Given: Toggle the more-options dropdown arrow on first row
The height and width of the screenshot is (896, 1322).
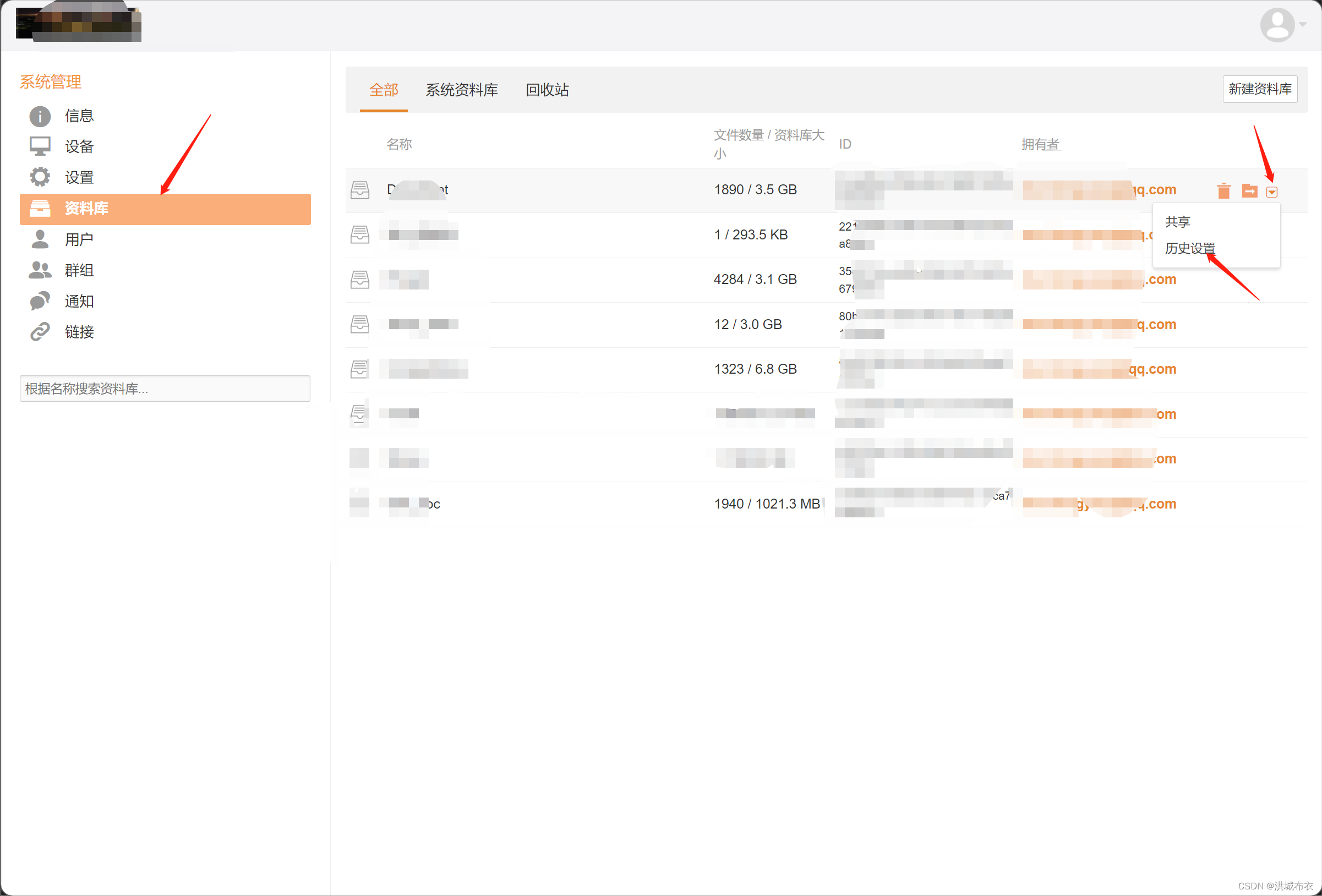Looking at the screenshot, I should pyautogui.click(x=1272, y=192).
